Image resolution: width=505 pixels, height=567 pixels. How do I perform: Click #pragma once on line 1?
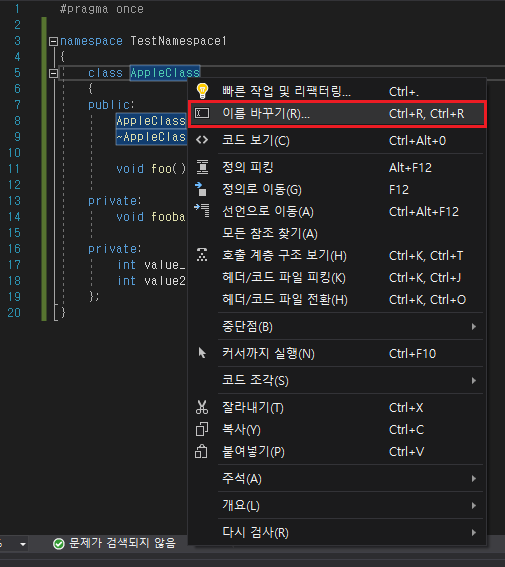click(x=102, y=9)
